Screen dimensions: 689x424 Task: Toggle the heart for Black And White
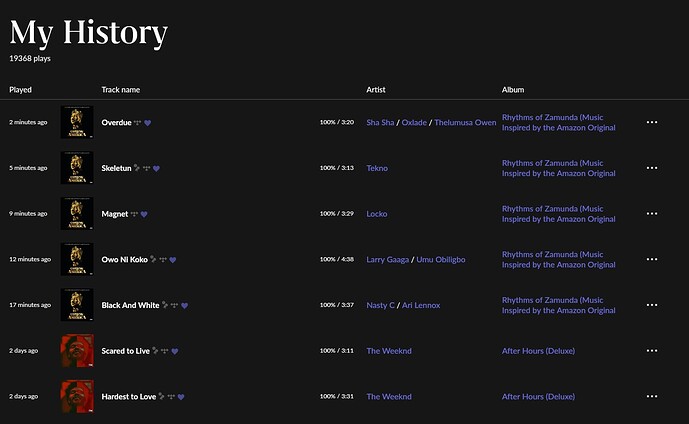pos(185,306)
